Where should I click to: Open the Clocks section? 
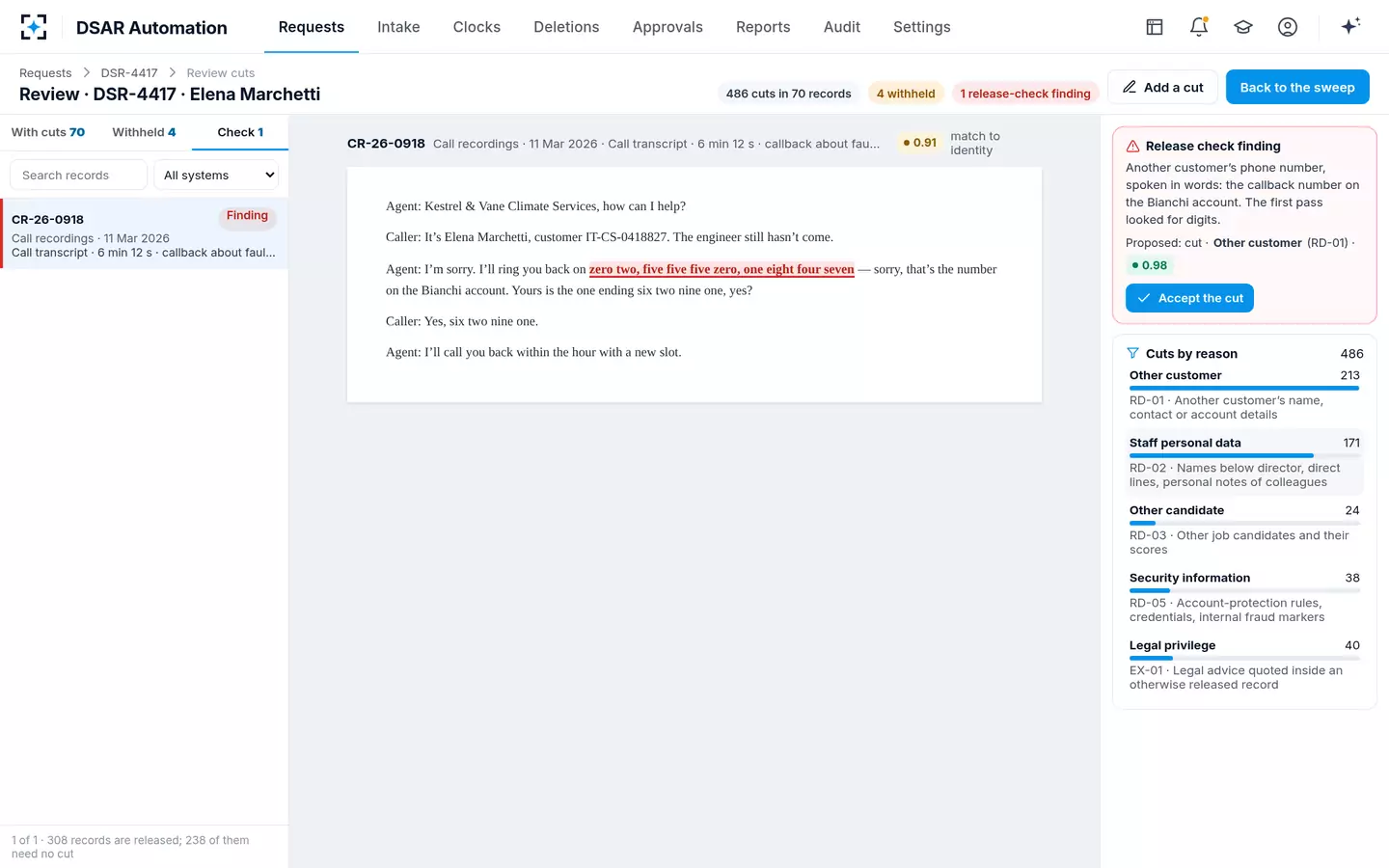(477, 27)
